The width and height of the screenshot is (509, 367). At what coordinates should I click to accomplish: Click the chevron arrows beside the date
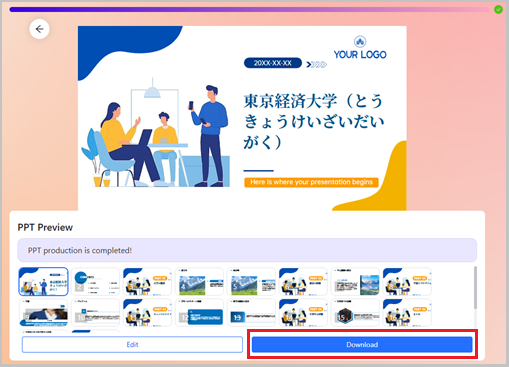[316, 64]
